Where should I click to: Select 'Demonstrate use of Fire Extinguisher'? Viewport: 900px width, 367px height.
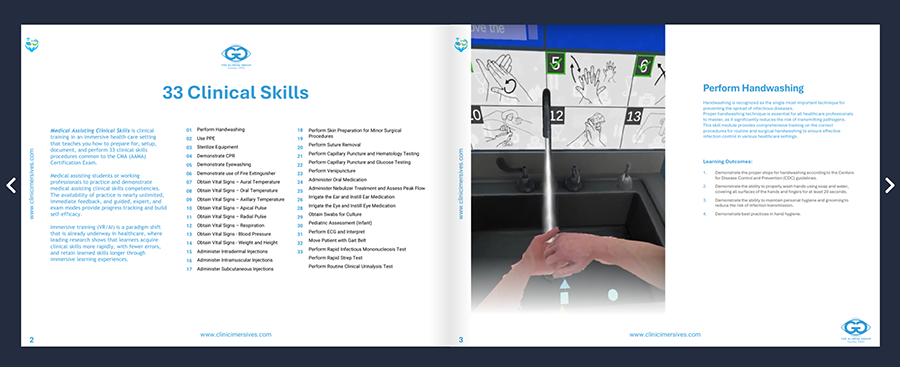tap(236, 173)
